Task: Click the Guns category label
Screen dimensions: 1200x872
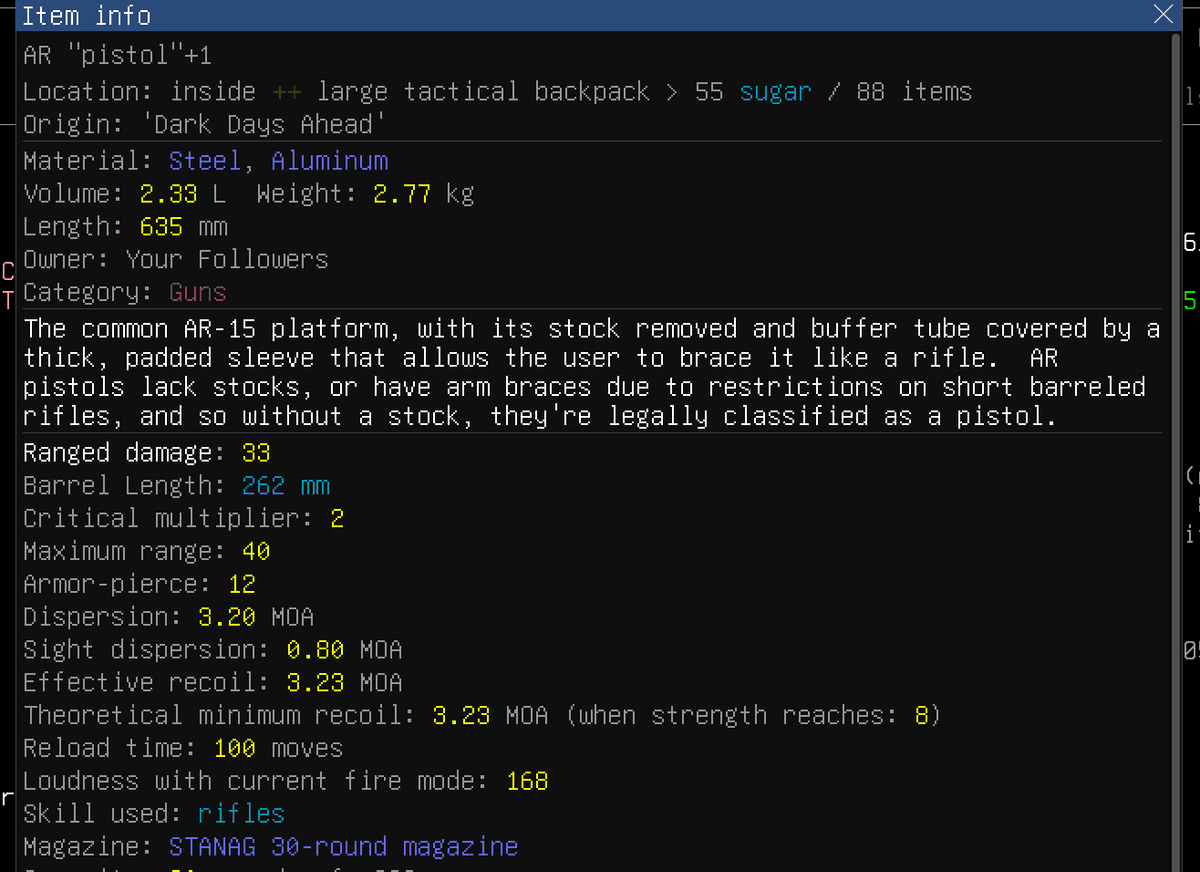Action: pyautogui.click(x=198, y=293)
